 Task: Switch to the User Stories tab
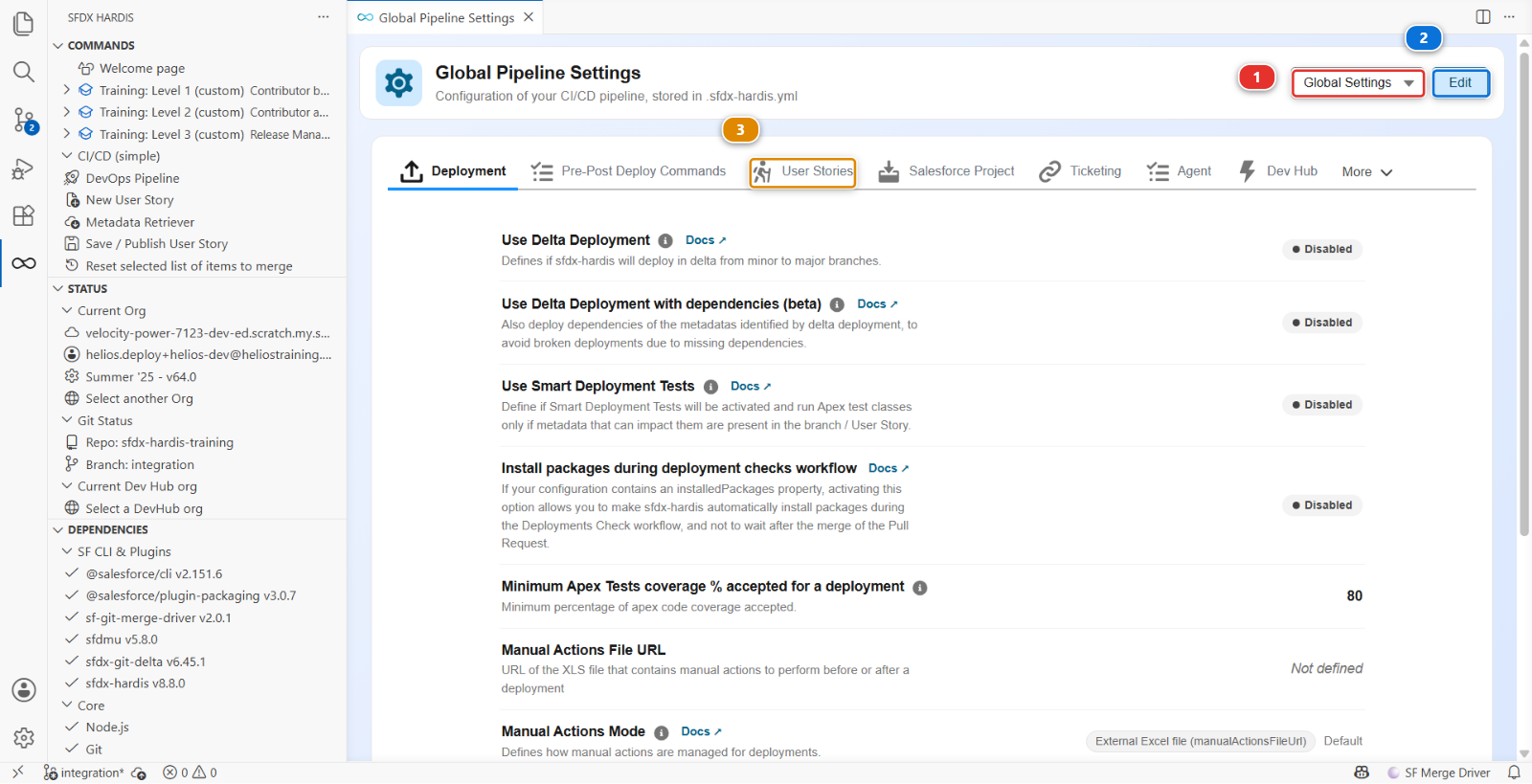click(802, 172)
